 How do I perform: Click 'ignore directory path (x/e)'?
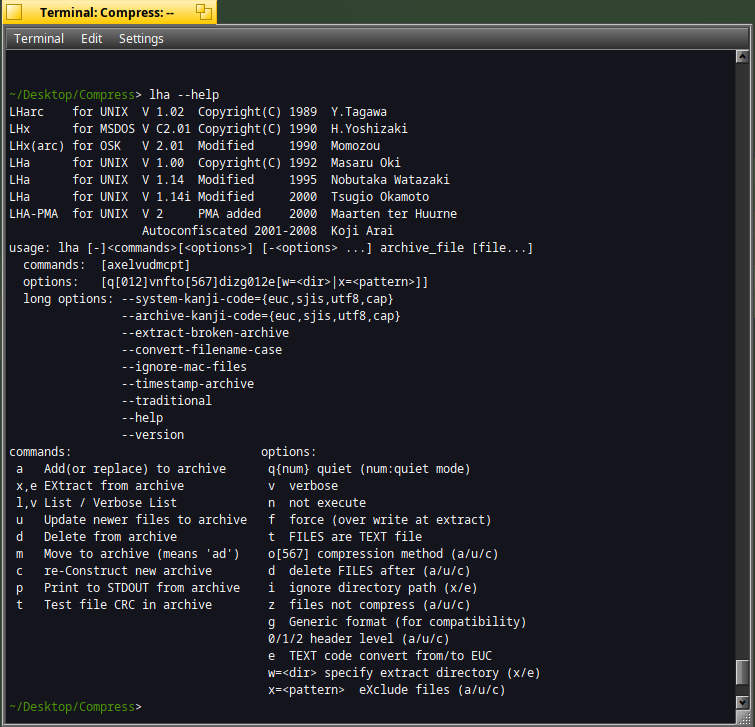[x=383, y=588]
